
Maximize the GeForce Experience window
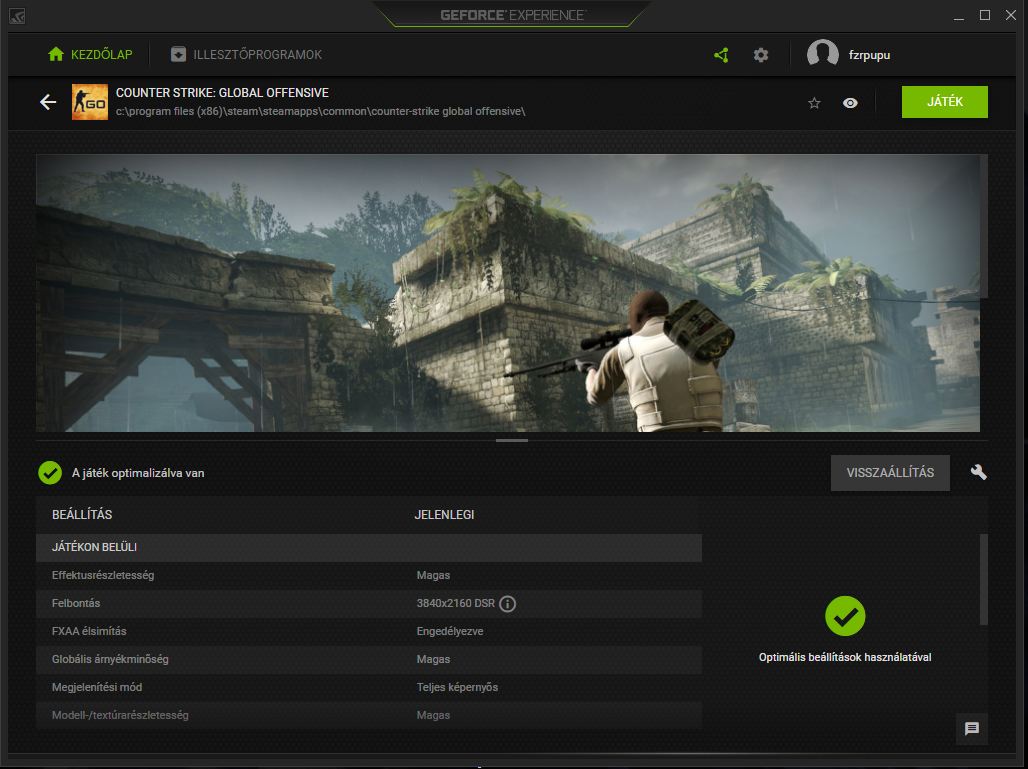click(x=985, y=15)
